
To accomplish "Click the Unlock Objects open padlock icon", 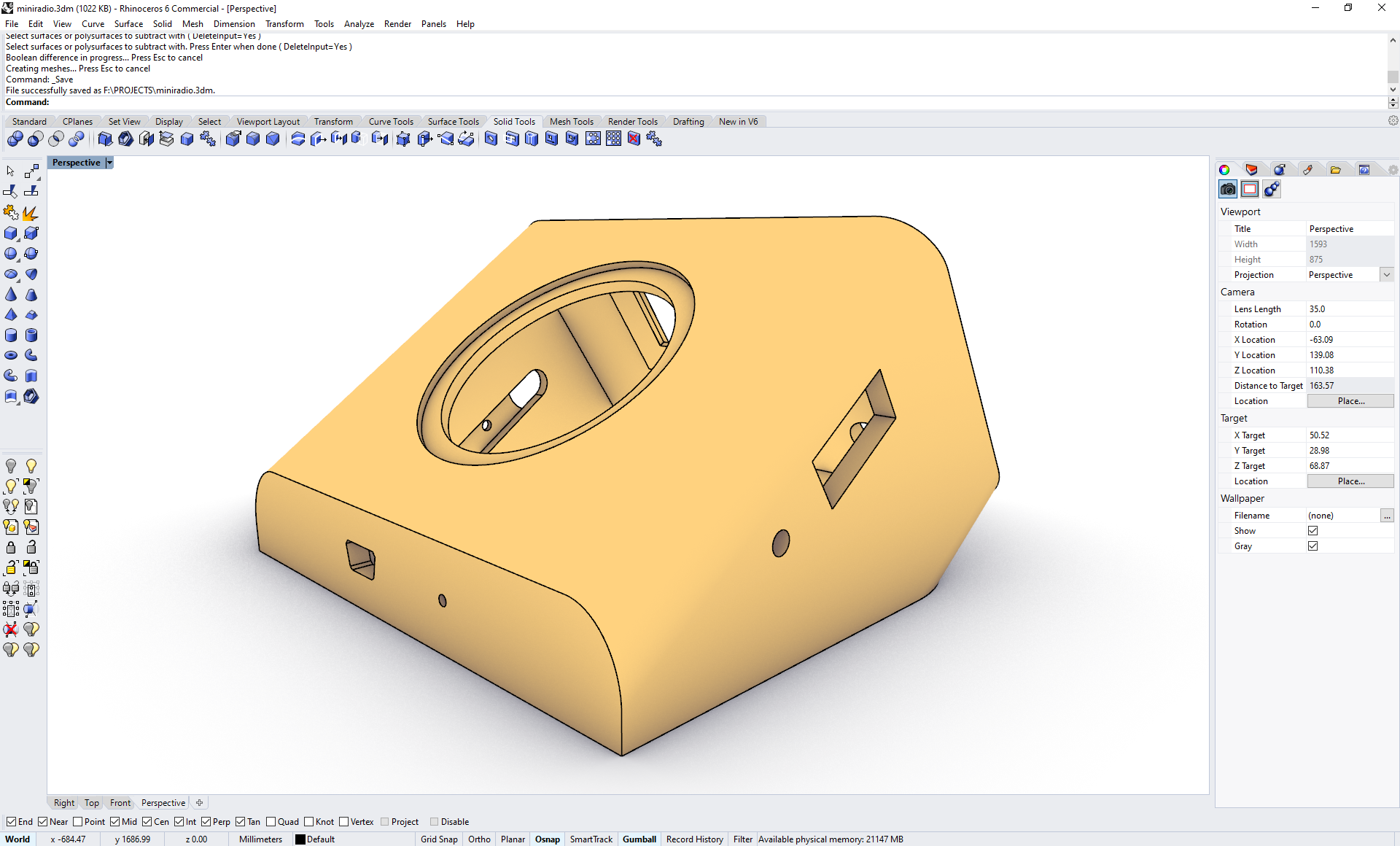I will [x=31, y=548].
